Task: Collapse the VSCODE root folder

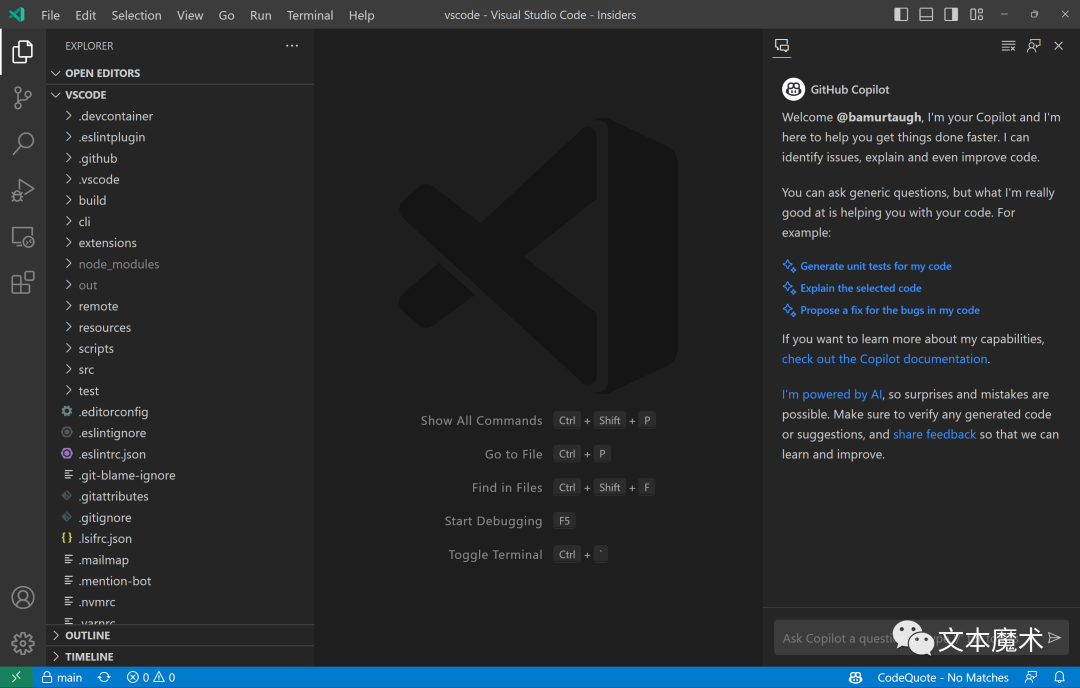Action: (x=180, y=94)
